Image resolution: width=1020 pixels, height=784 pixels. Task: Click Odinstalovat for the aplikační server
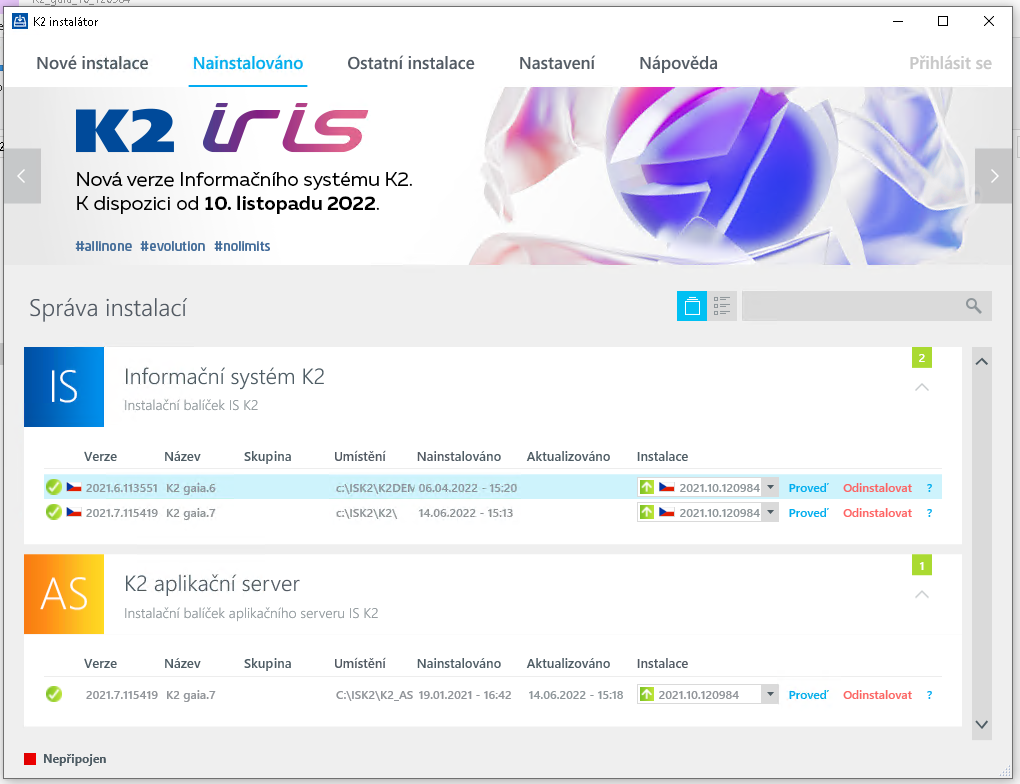877,695
